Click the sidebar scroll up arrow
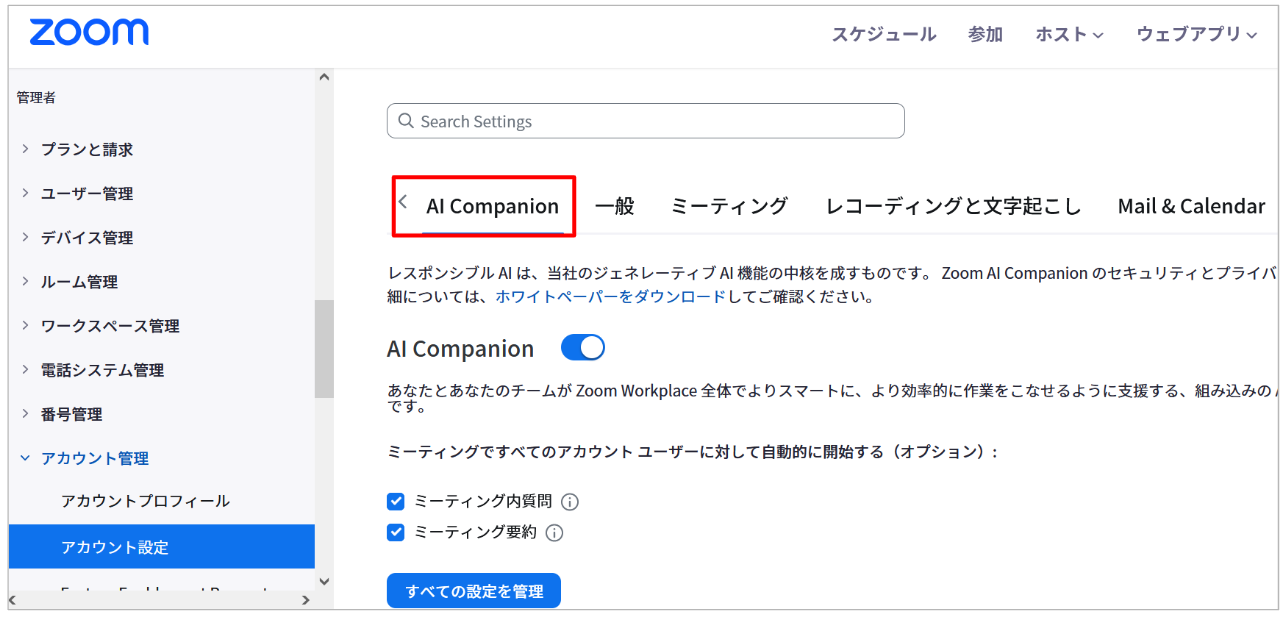Screen dimensions: 1285x620 (x=324, y=78)
